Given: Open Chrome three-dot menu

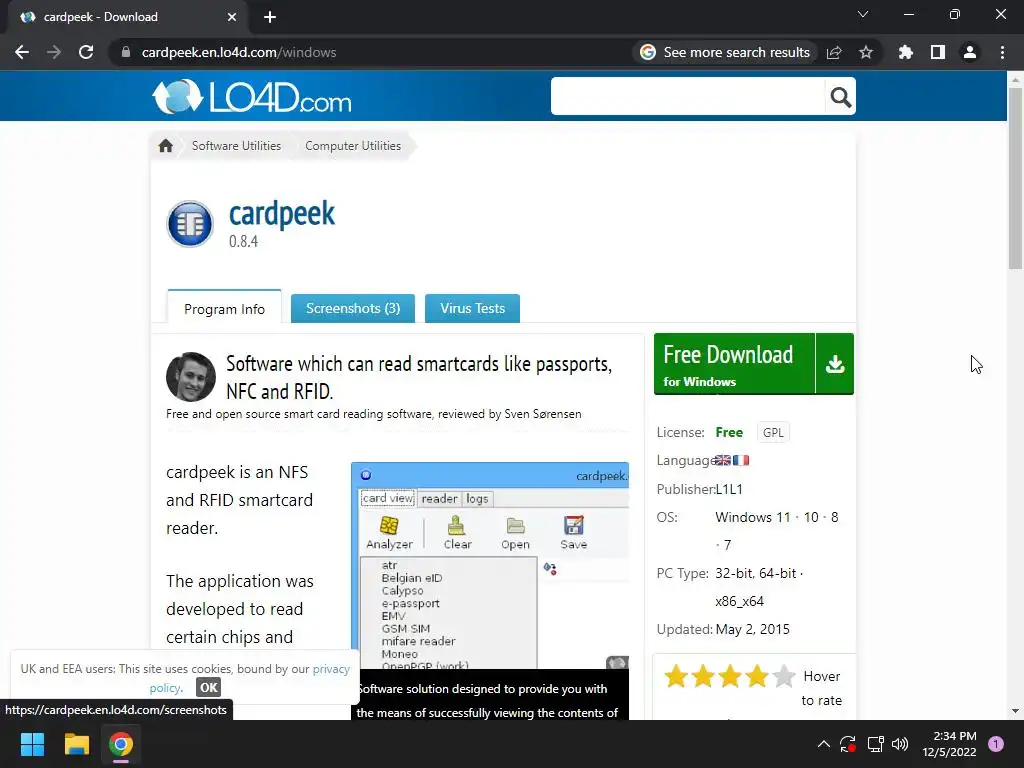Looking at the screenshot, I should [x=1002, y=52].
